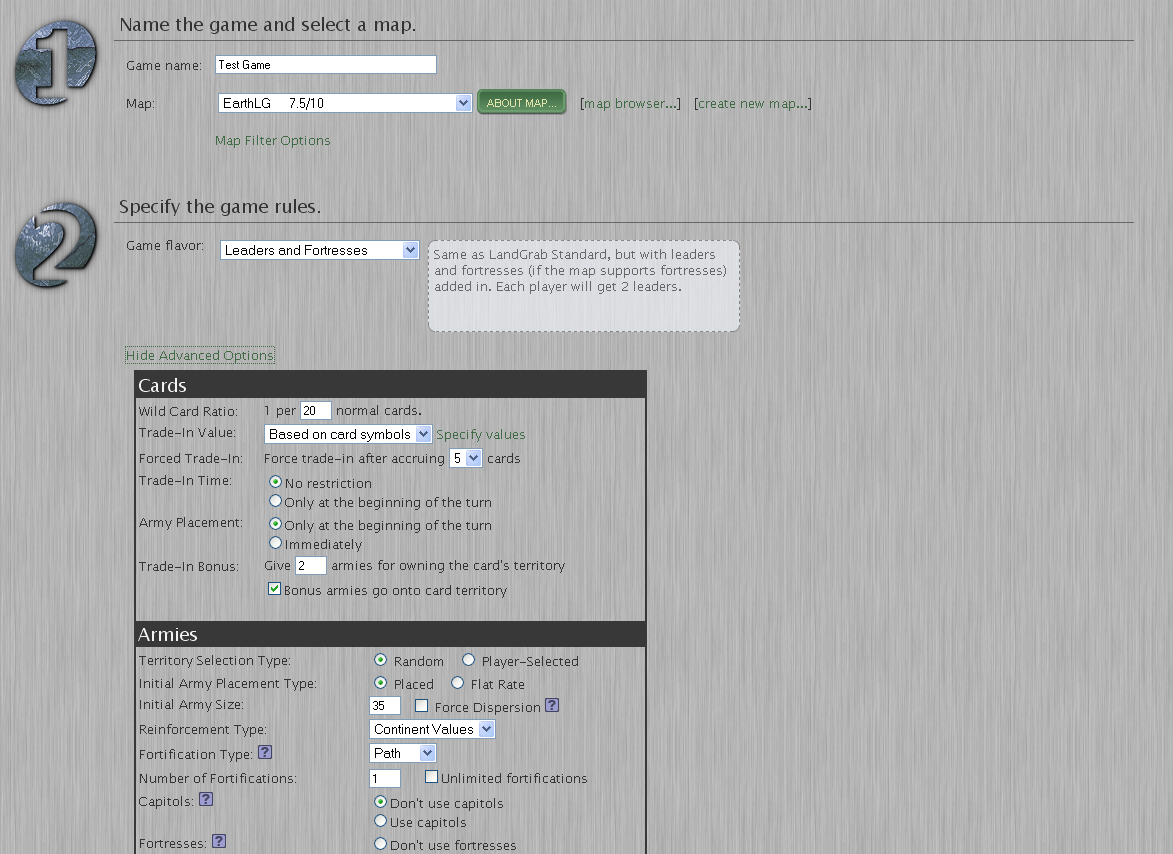Enable the Force Dispersion checkbox
1173x854 pixels.
[422, 706]
